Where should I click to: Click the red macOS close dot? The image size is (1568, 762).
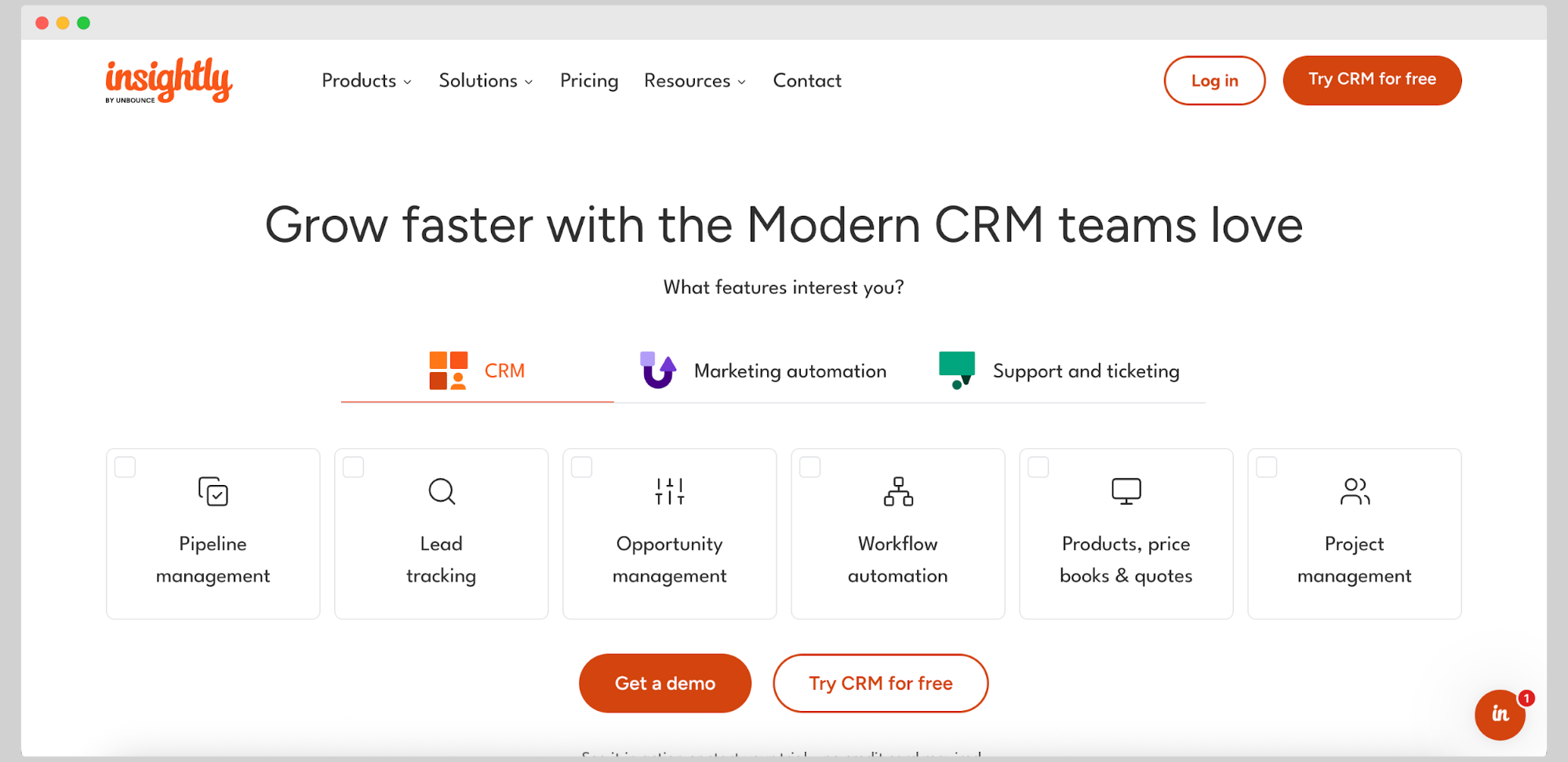tap(42, 23)
